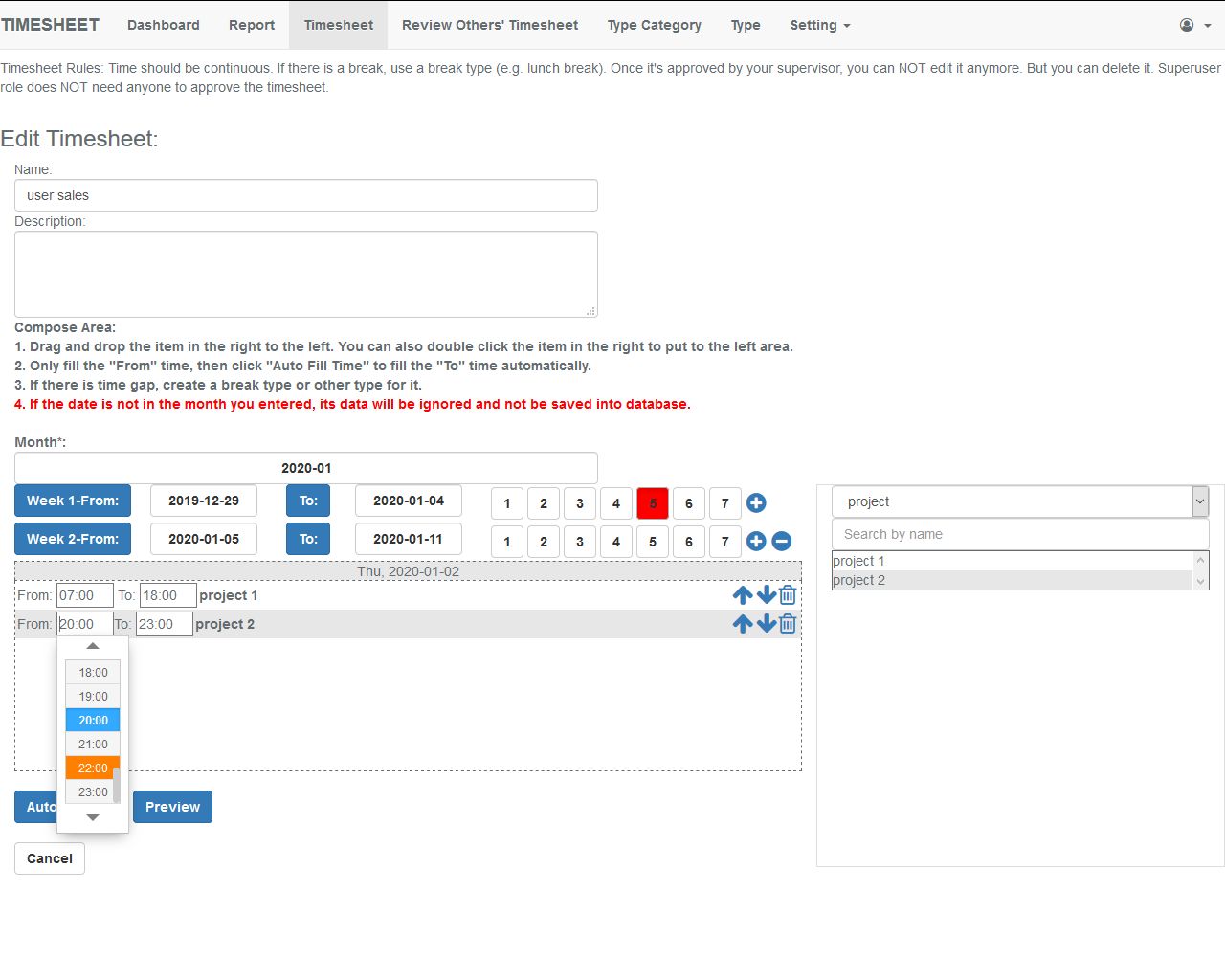
Task: Open the project dropdown arrow
Action: click(x=1200, y=501)
